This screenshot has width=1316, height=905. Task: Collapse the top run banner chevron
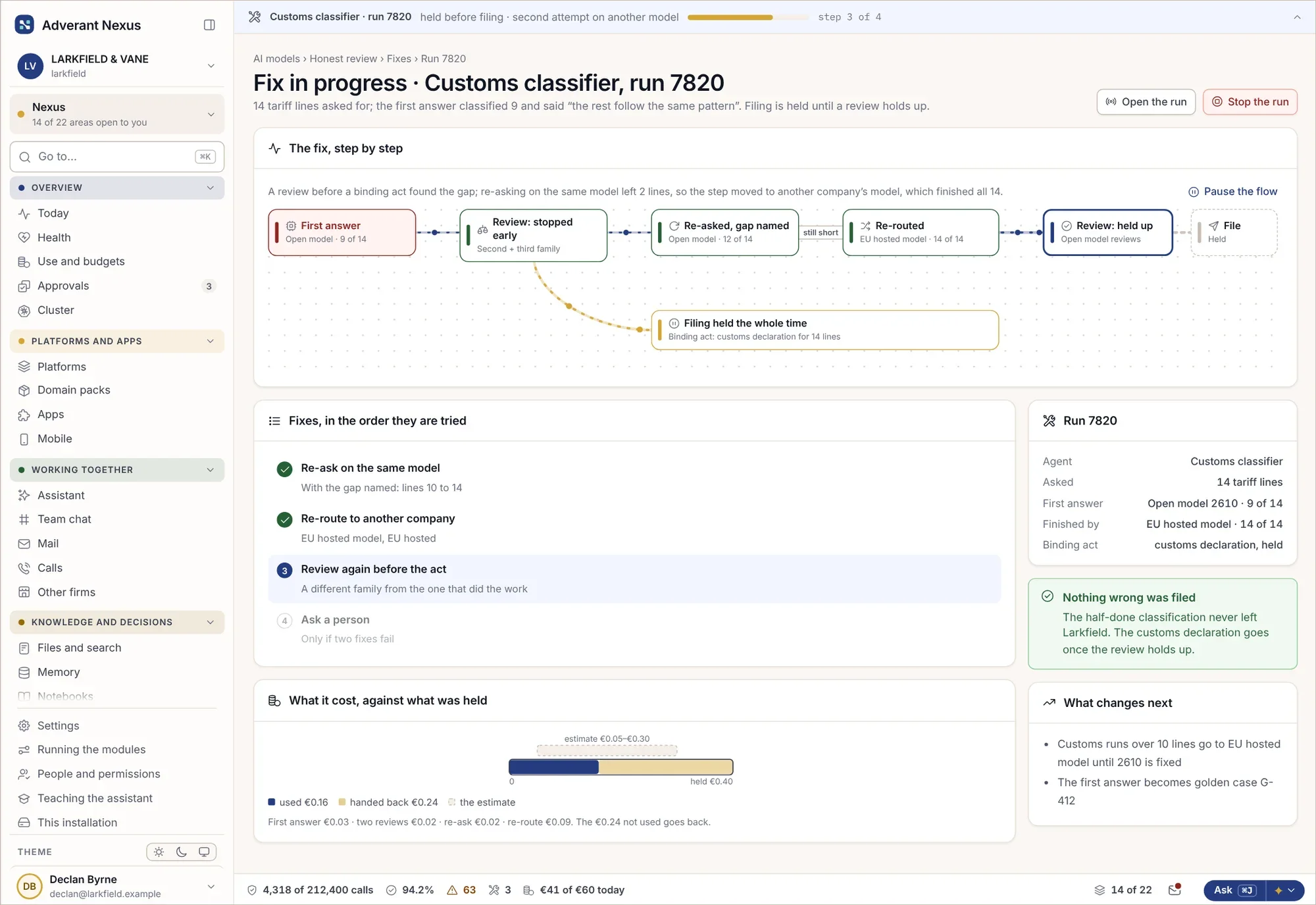1297,17
